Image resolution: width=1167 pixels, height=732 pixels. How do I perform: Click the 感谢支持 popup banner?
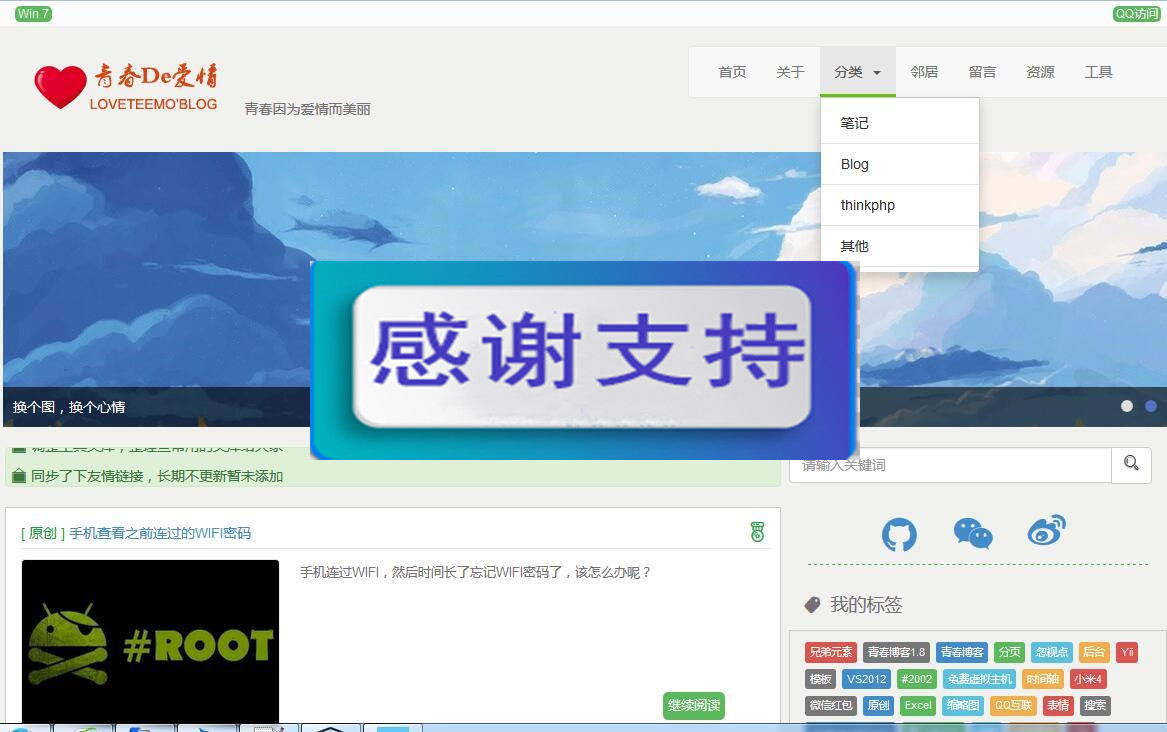[x=584, y=360]
